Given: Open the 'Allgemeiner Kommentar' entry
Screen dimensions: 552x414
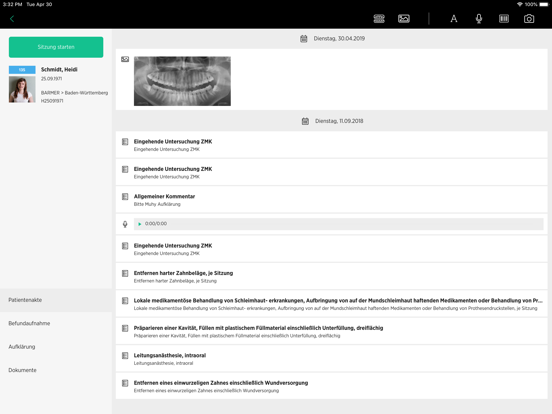Looking at the screenshot, I should [x=332, y=200].
